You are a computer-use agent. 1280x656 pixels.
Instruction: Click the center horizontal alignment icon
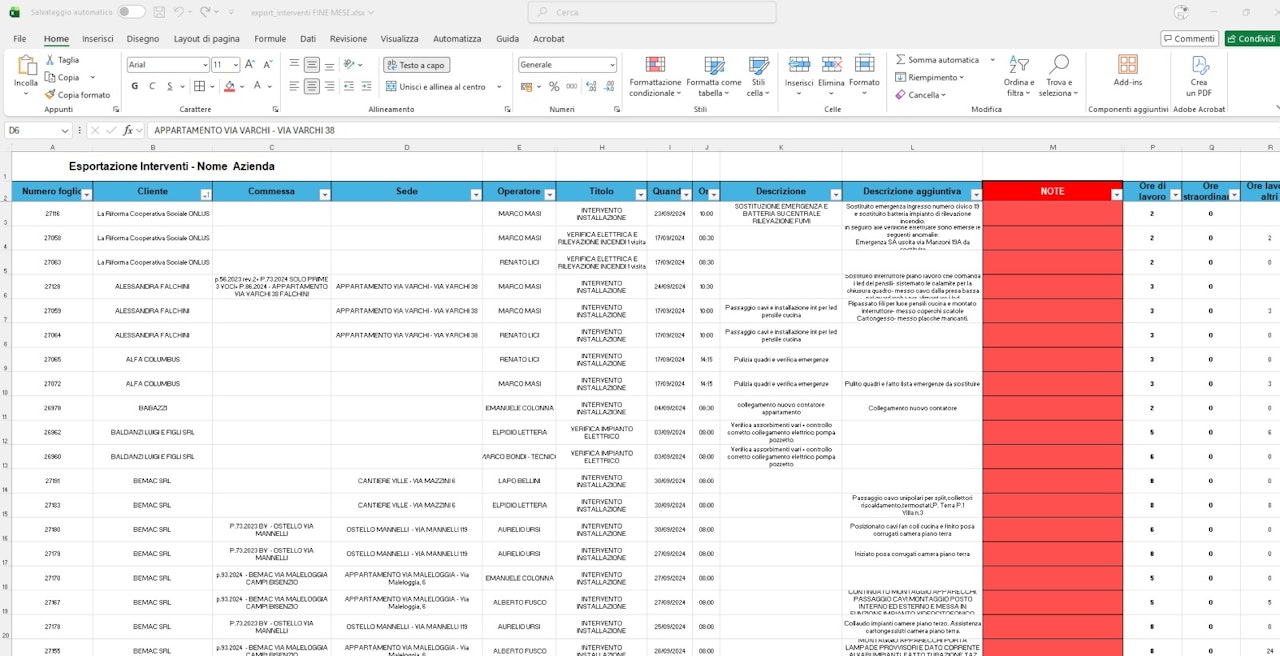click(x=312, y=86)
